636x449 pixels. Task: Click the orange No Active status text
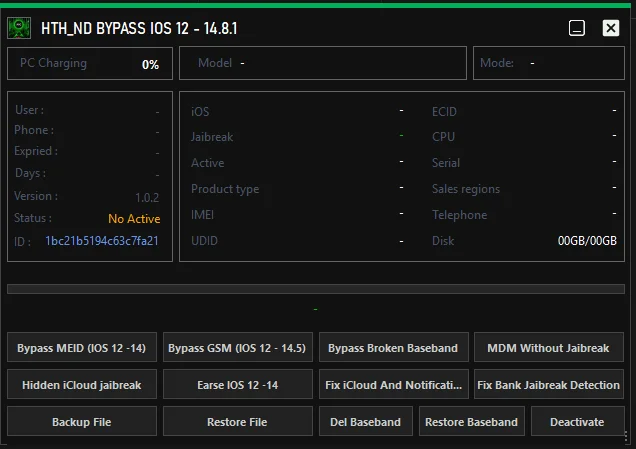coord(134,219)
